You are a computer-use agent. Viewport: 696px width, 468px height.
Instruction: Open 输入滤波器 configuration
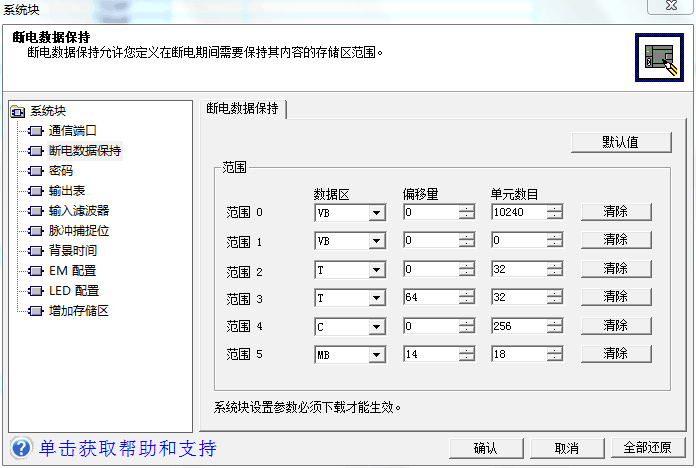[78, 211]
